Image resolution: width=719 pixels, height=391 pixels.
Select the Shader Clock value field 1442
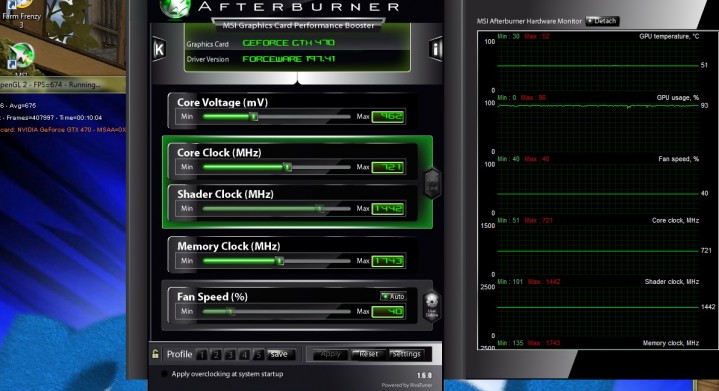[x=388, y=209]
